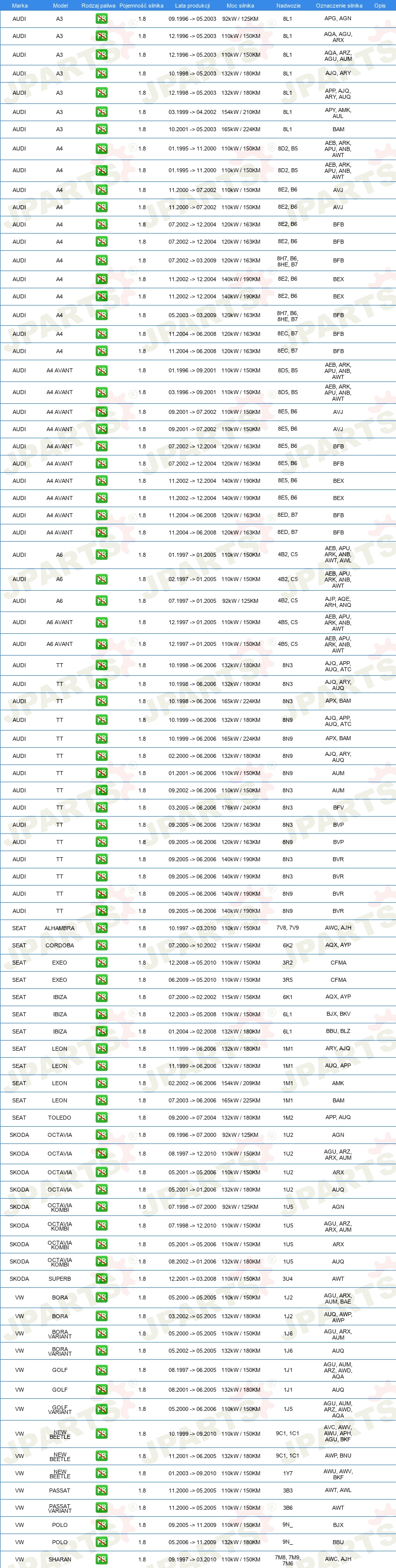This screenshot has height=1568, width=396.
Task: Click power cell '165kW / 225KM'
Action: click(x=241, y=1100)
